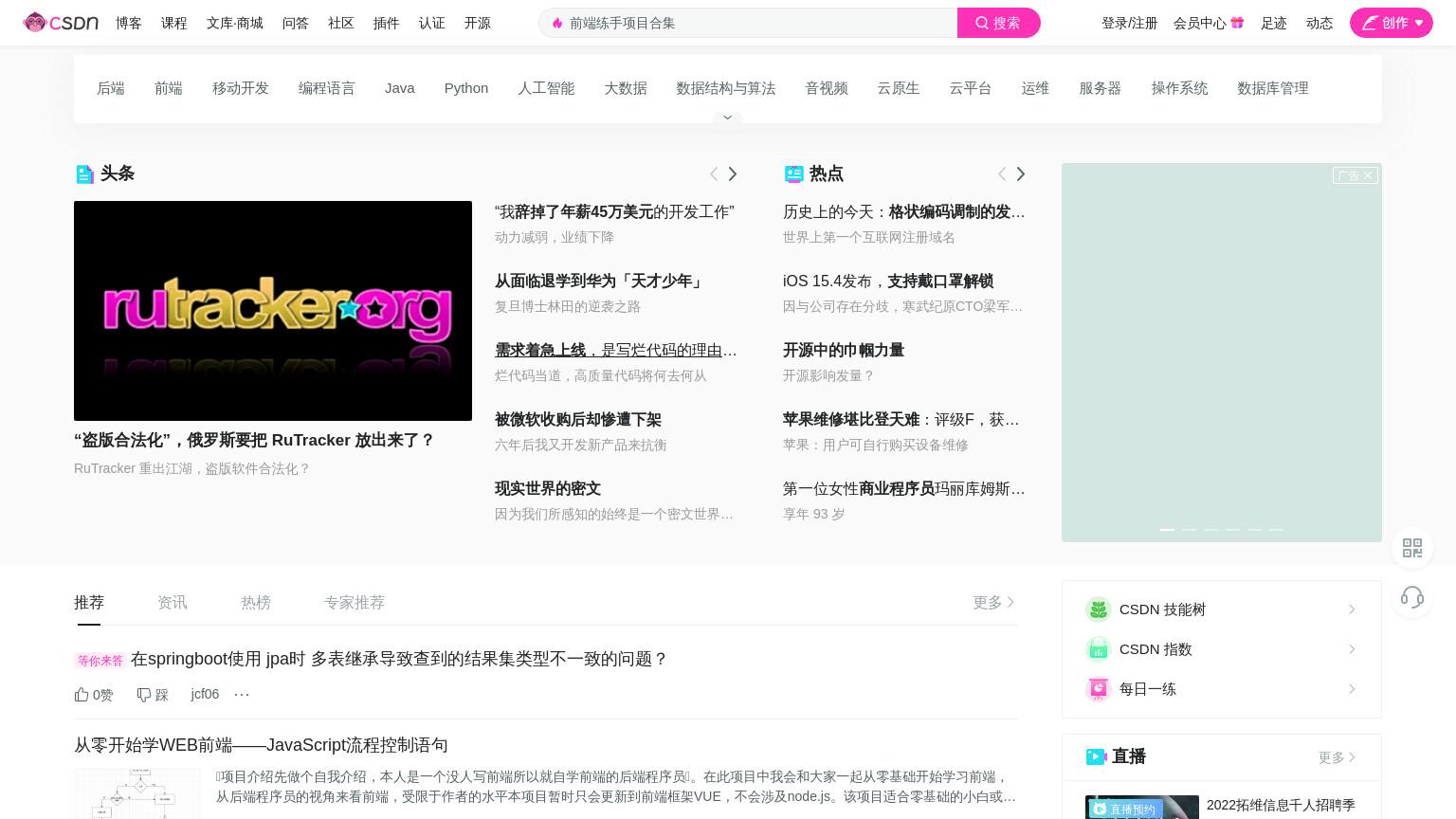Open headline 被微软收购后却惨遭下架
The width and height of the screenshot is (1456, 819).
578,420
